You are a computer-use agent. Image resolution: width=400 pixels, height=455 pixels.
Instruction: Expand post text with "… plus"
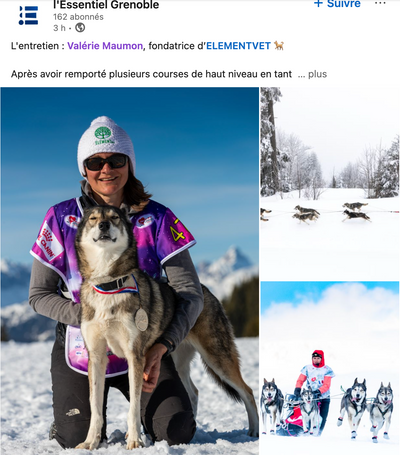[x=312, y=74]
